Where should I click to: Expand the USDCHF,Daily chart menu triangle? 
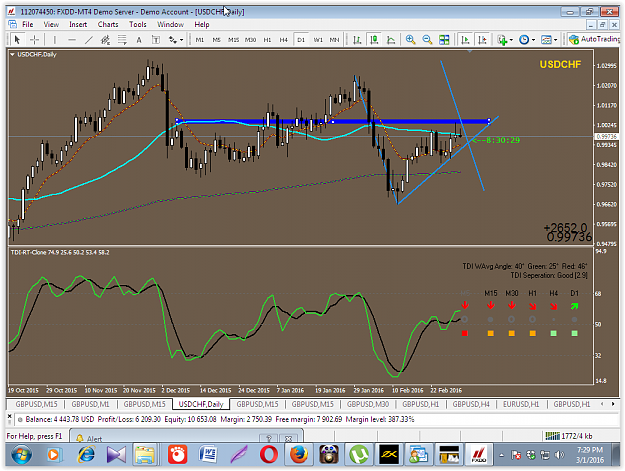click(12, 54)
